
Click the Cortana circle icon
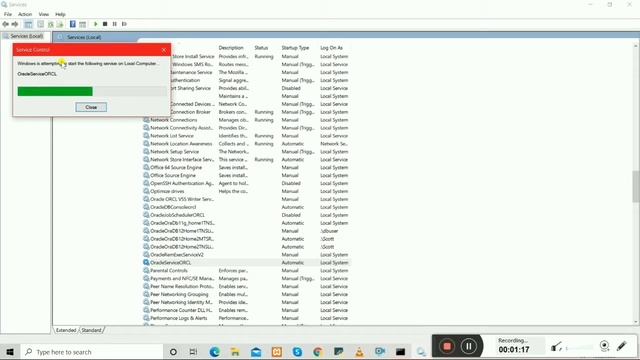click(173, 351)
